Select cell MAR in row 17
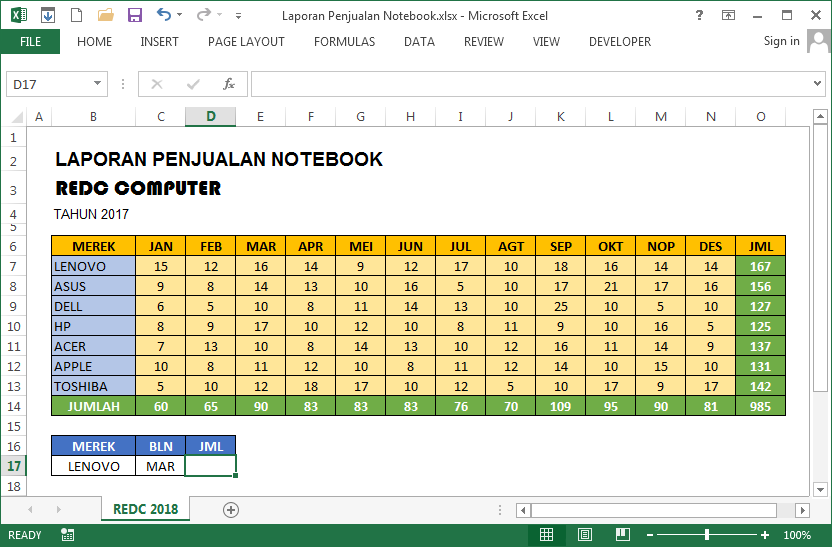This screenshot has width=832, height=547. coord(161,466)
